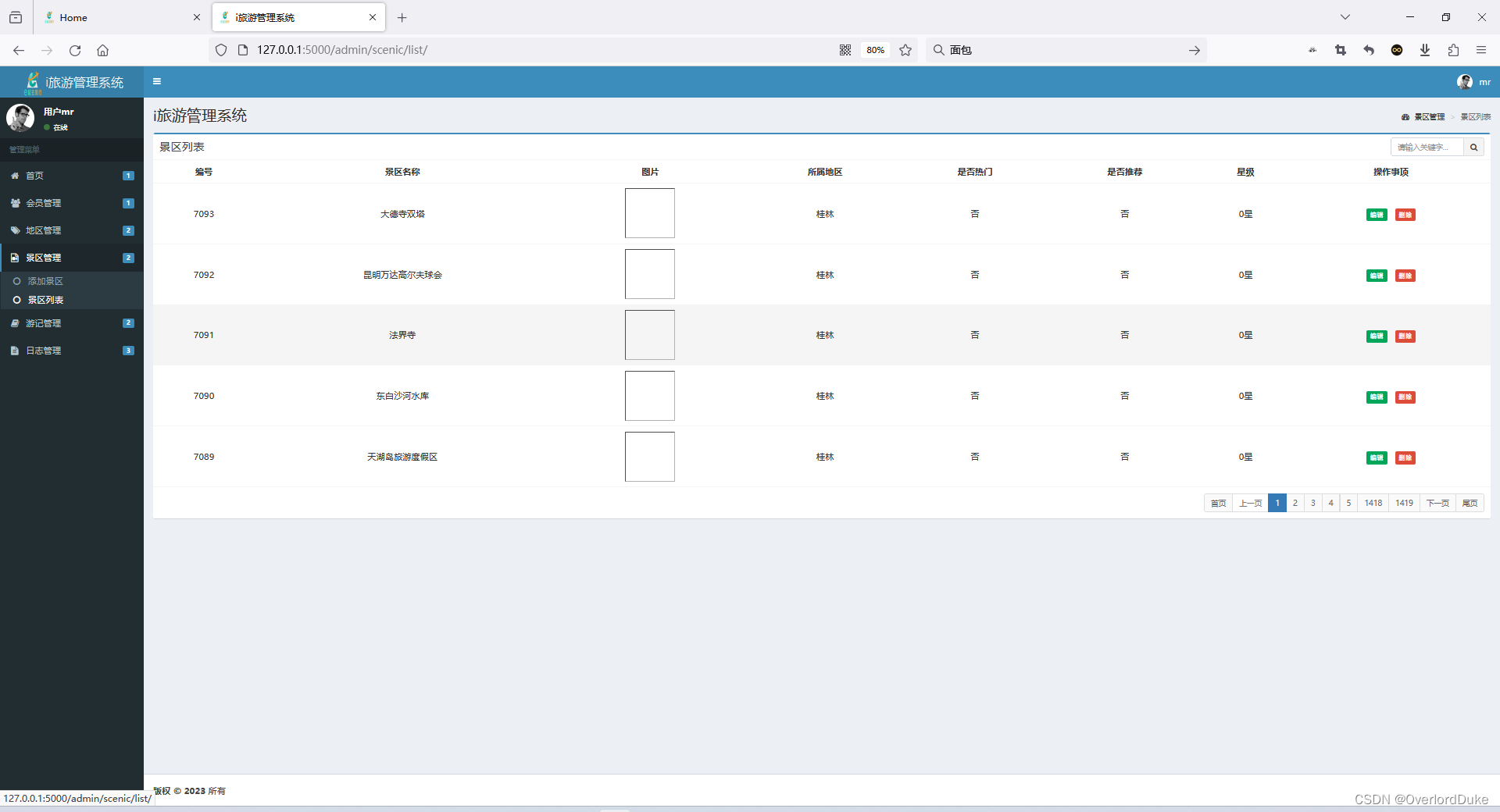Delete the 天湖岛旅游度假区 entry
Image resolution: width=1500 pixels, height=812 pixels.
coord(1405,458)
